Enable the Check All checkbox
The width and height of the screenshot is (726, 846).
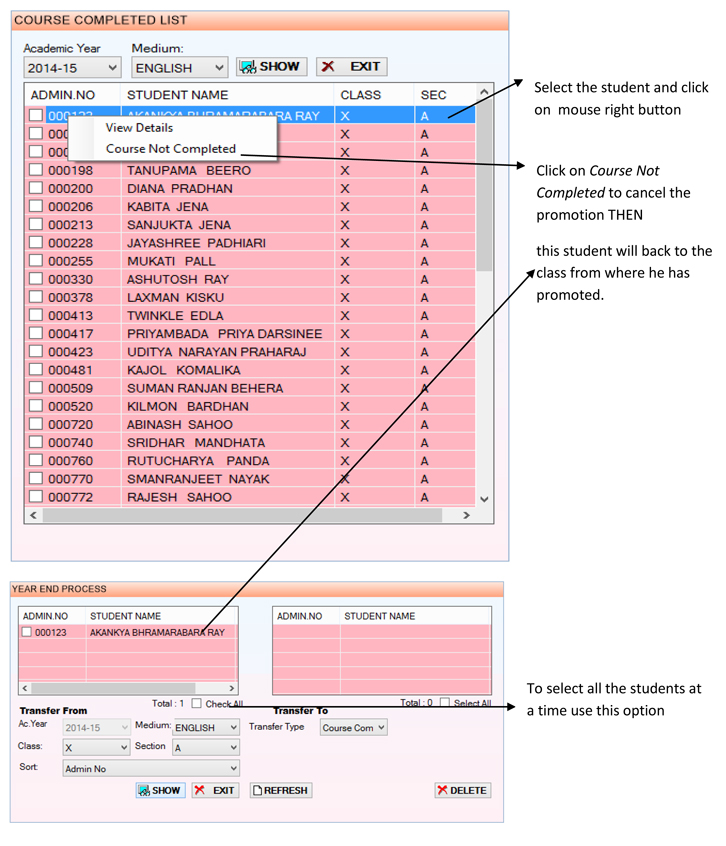(x=197, y=704)
